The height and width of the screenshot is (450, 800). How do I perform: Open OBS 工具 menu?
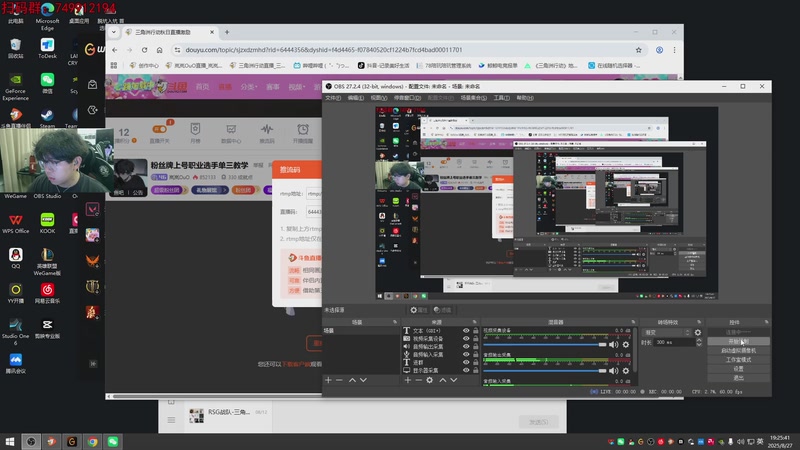501,98
